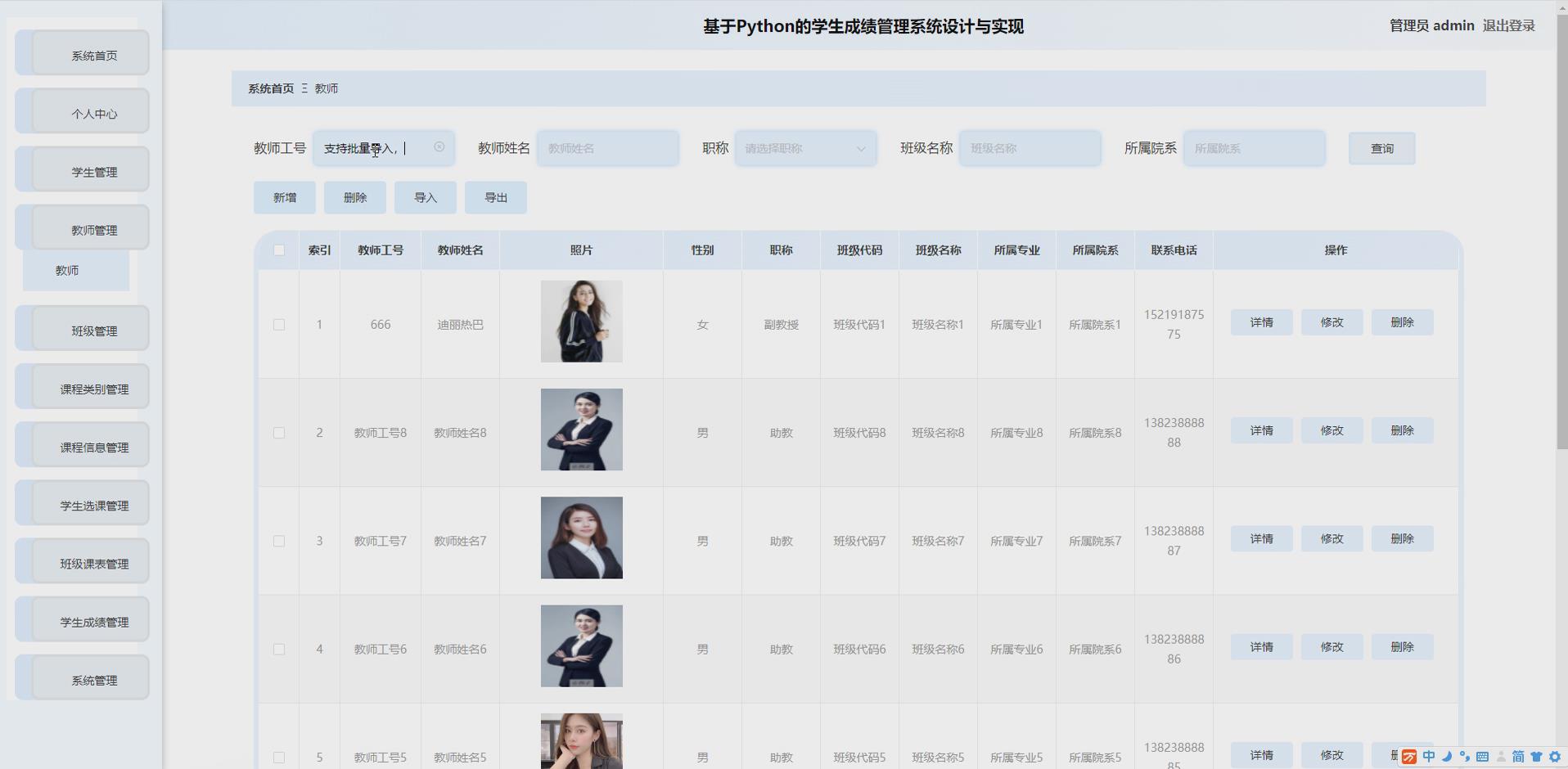Expand 学生选课管理 in the sidebar
Image resolution: width=1568 pixels, height=769 pixels.
[82, 502]
